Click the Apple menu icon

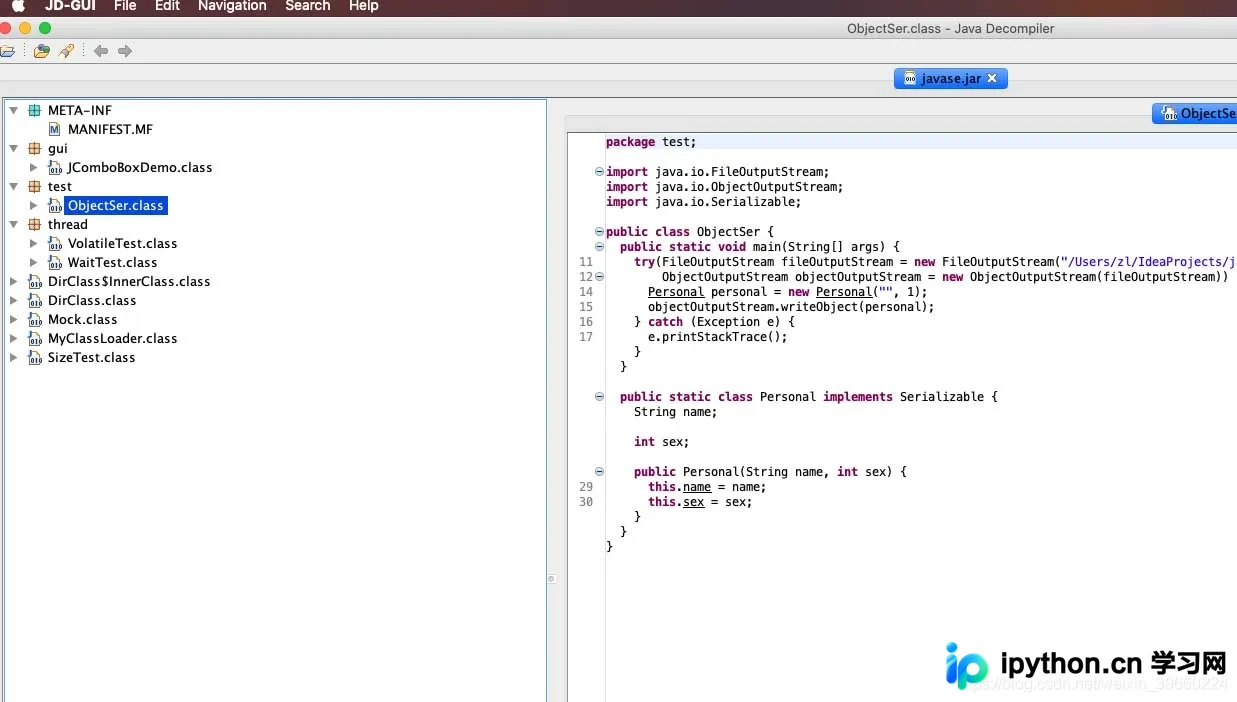point(18,6)
